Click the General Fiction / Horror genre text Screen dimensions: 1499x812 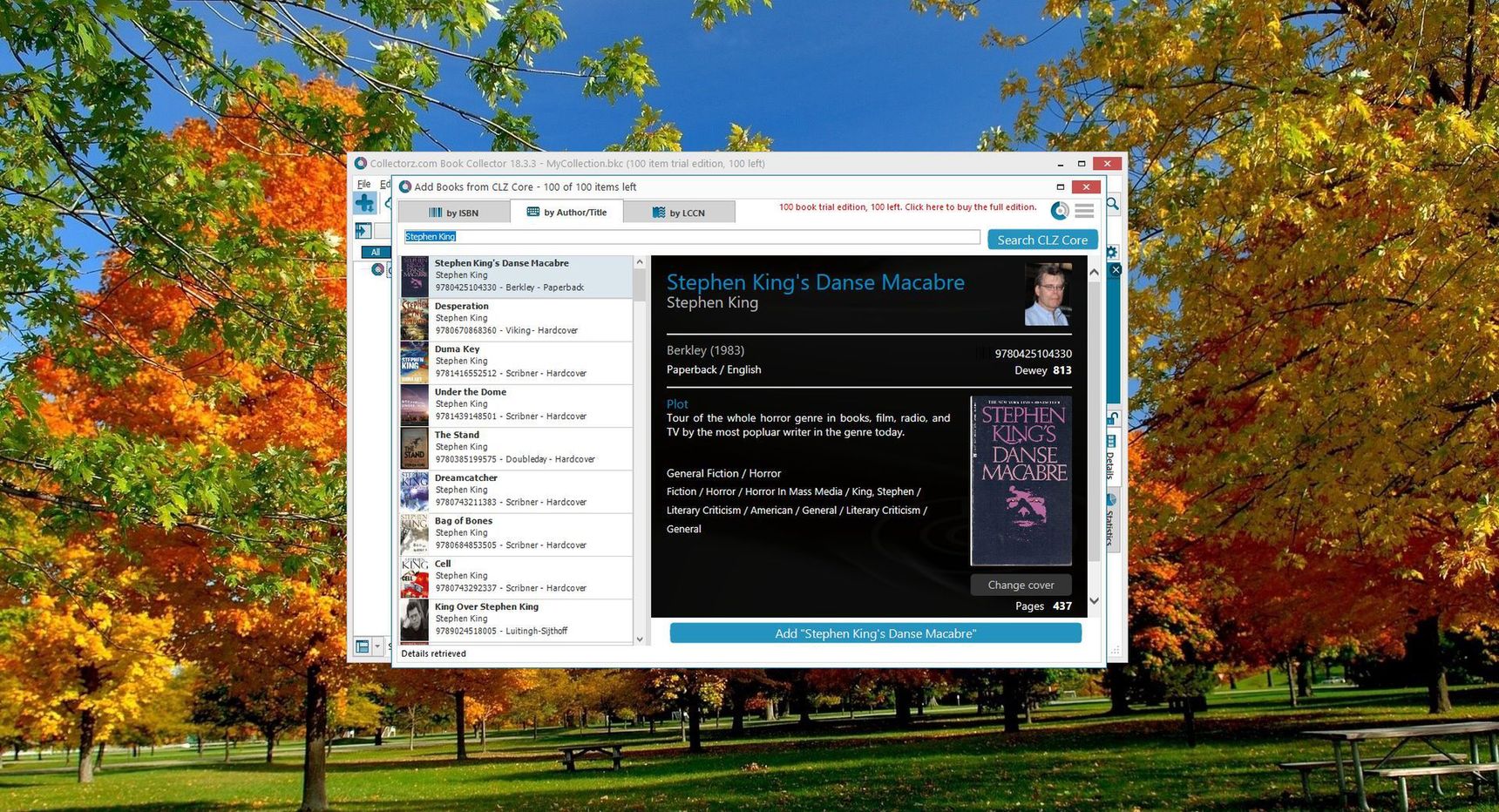723,473
